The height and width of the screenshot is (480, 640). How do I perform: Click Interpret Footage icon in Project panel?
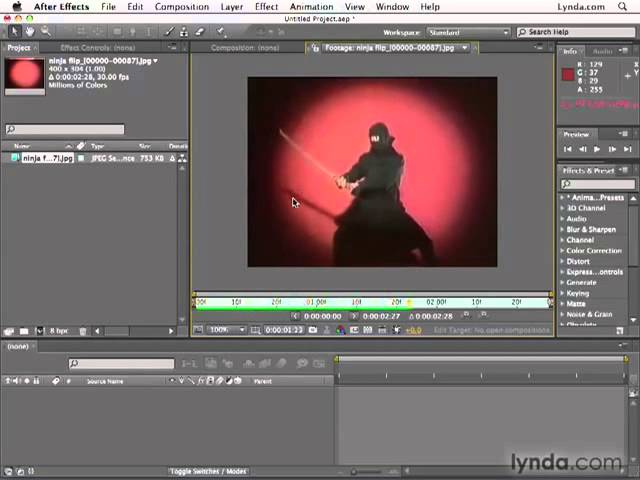pyautogui.click(x=9, y=331)
